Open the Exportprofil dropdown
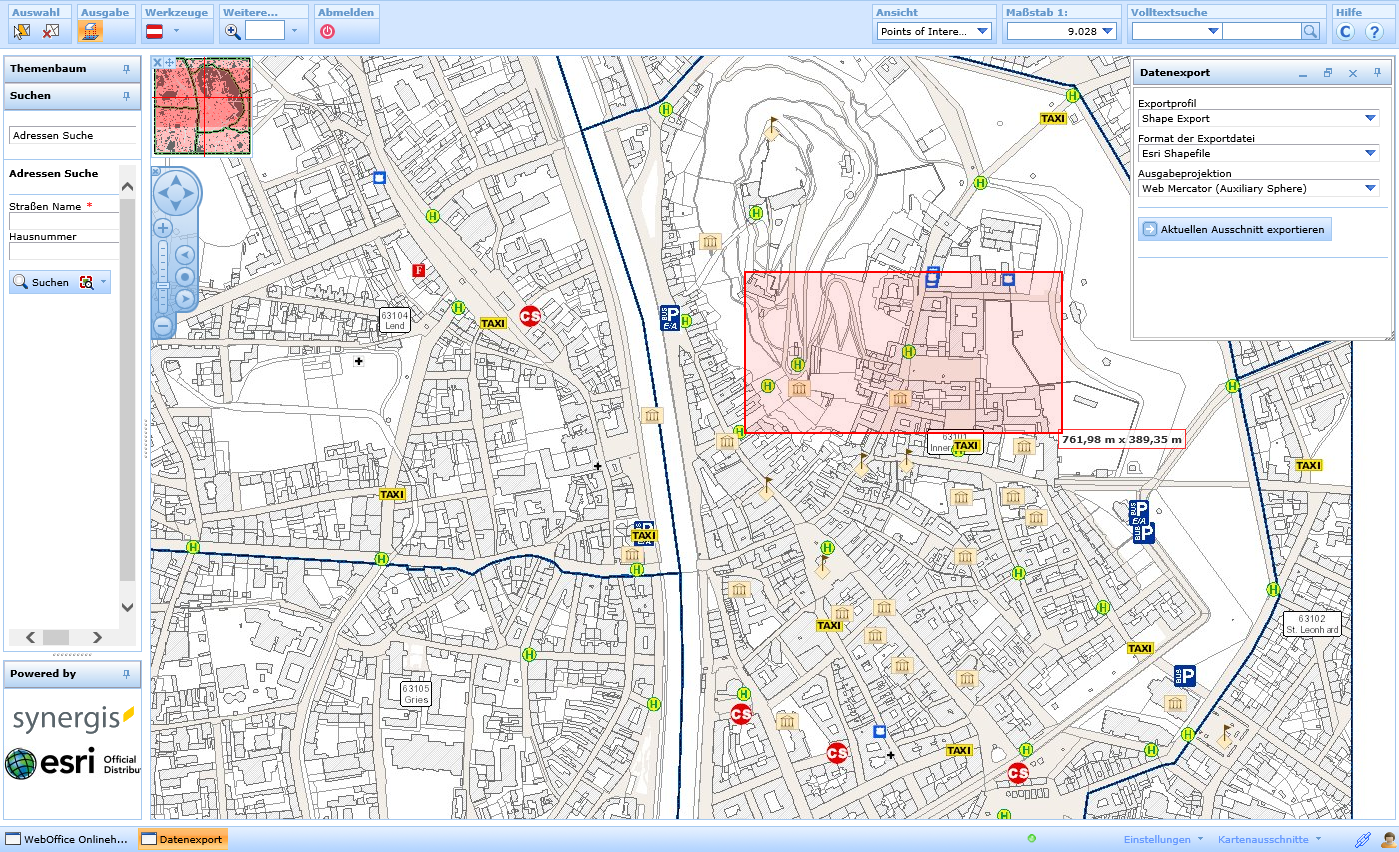Image resolution: width=1399 pixels, height=852 pixels. click(1370, 118)
